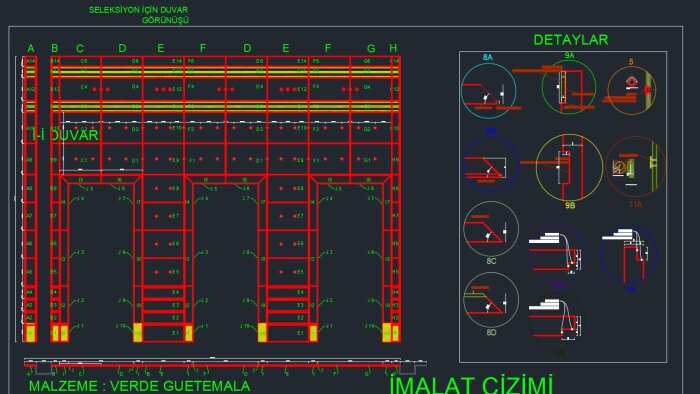Click panel label C4
The image size is (700, 394).
[x=84, y=87]
